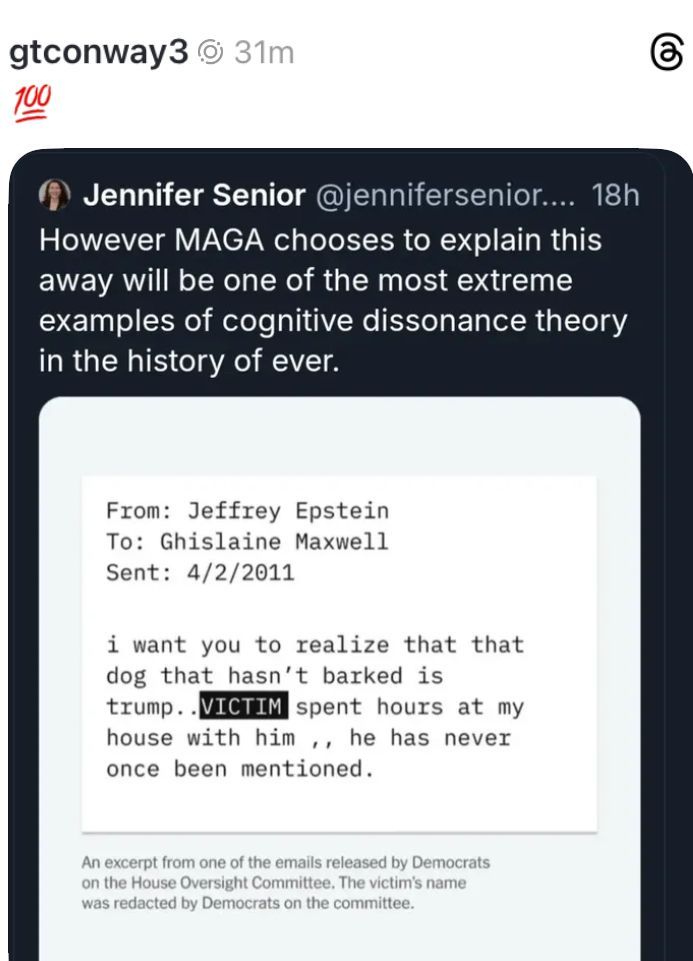The height and width of the screenshot is (961, 693).
Task: Click the @jennifersenior handle
Action: (445, 195)
